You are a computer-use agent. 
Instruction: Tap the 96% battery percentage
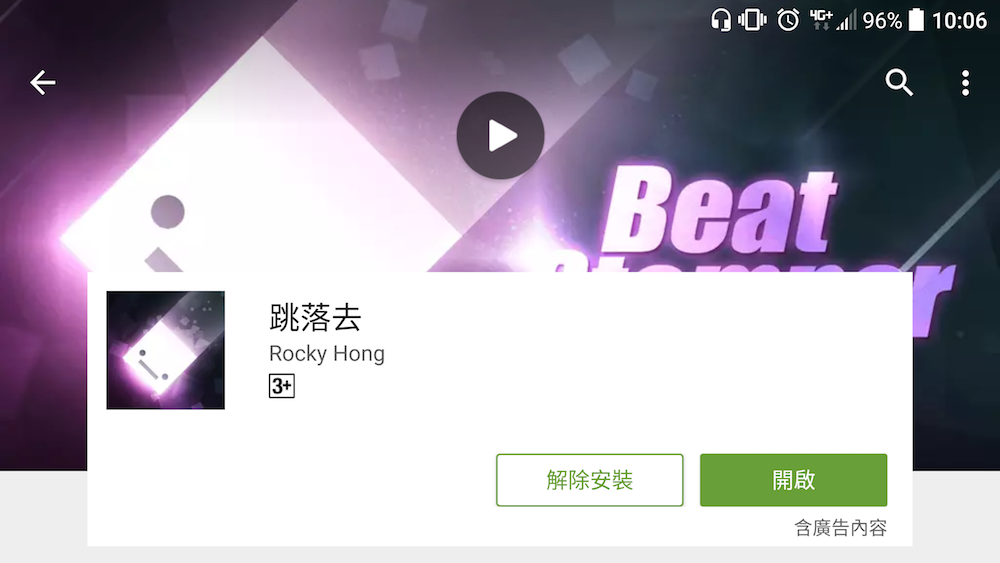point(883,21)
